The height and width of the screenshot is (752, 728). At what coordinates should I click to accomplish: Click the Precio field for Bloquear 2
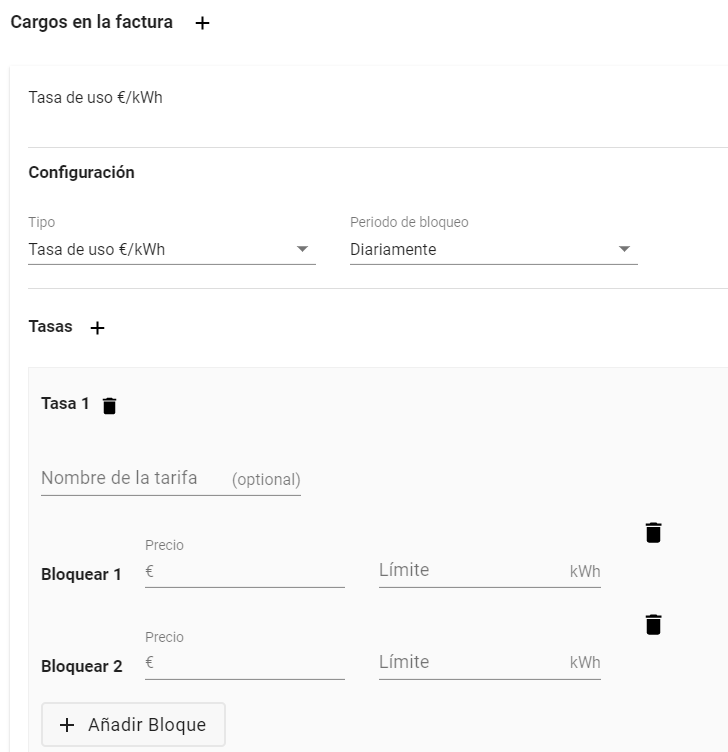coord(245,663)
